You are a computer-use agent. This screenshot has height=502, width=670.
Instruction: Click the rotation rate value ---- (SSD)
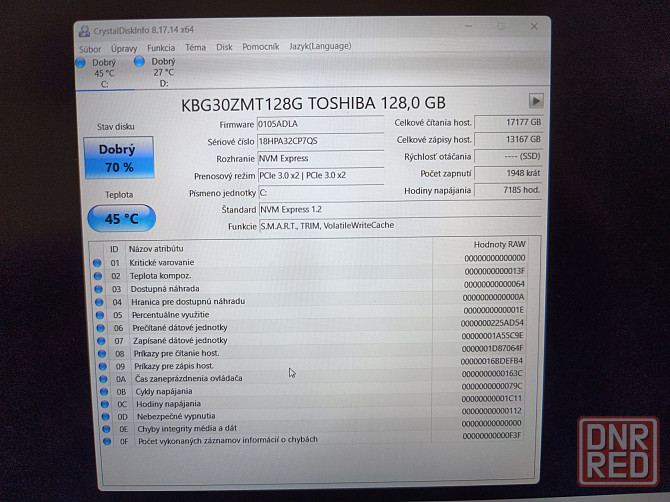click(x=508, y=156)
